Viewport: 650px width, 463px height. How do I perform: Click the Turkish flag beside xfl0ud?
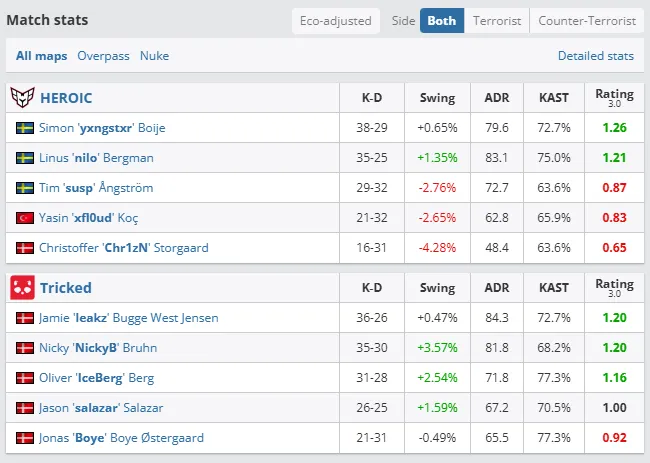(25, 218)
